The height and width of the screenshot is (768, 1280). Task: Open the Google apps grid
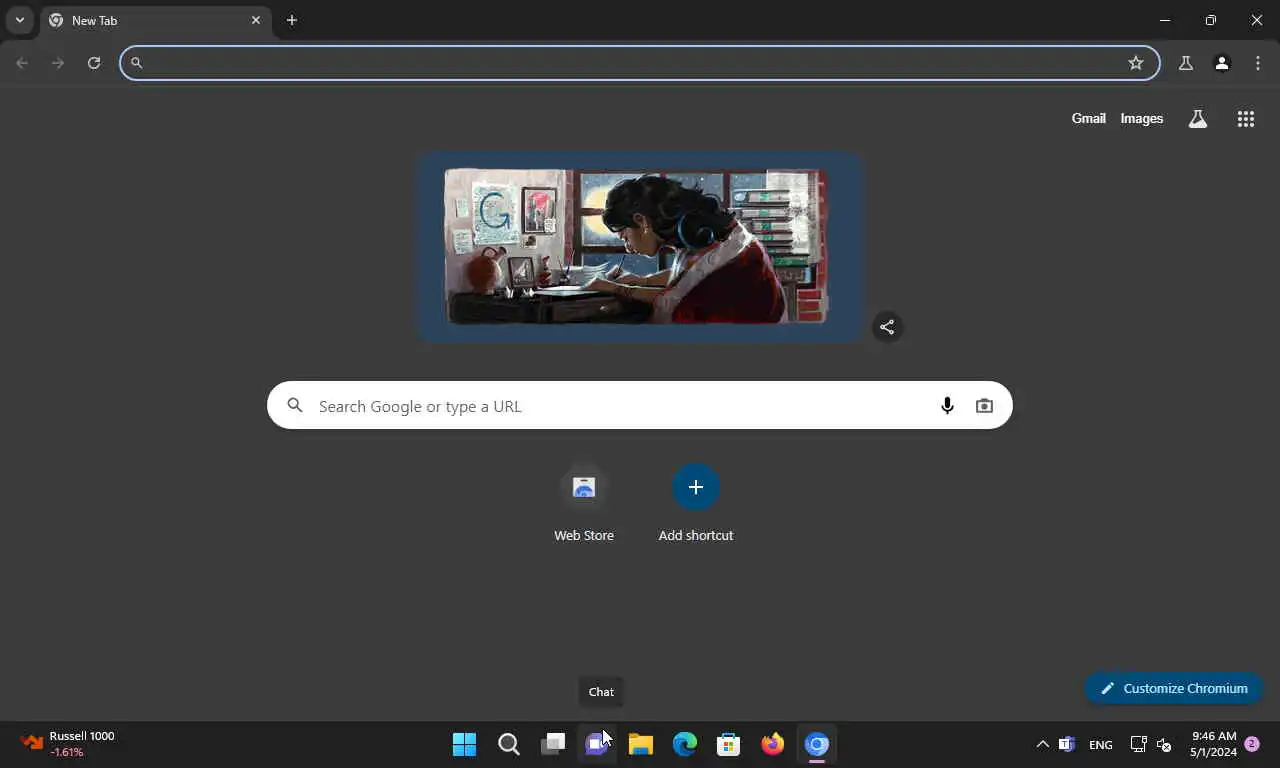pyautogui.click(x=1246, y=119)
